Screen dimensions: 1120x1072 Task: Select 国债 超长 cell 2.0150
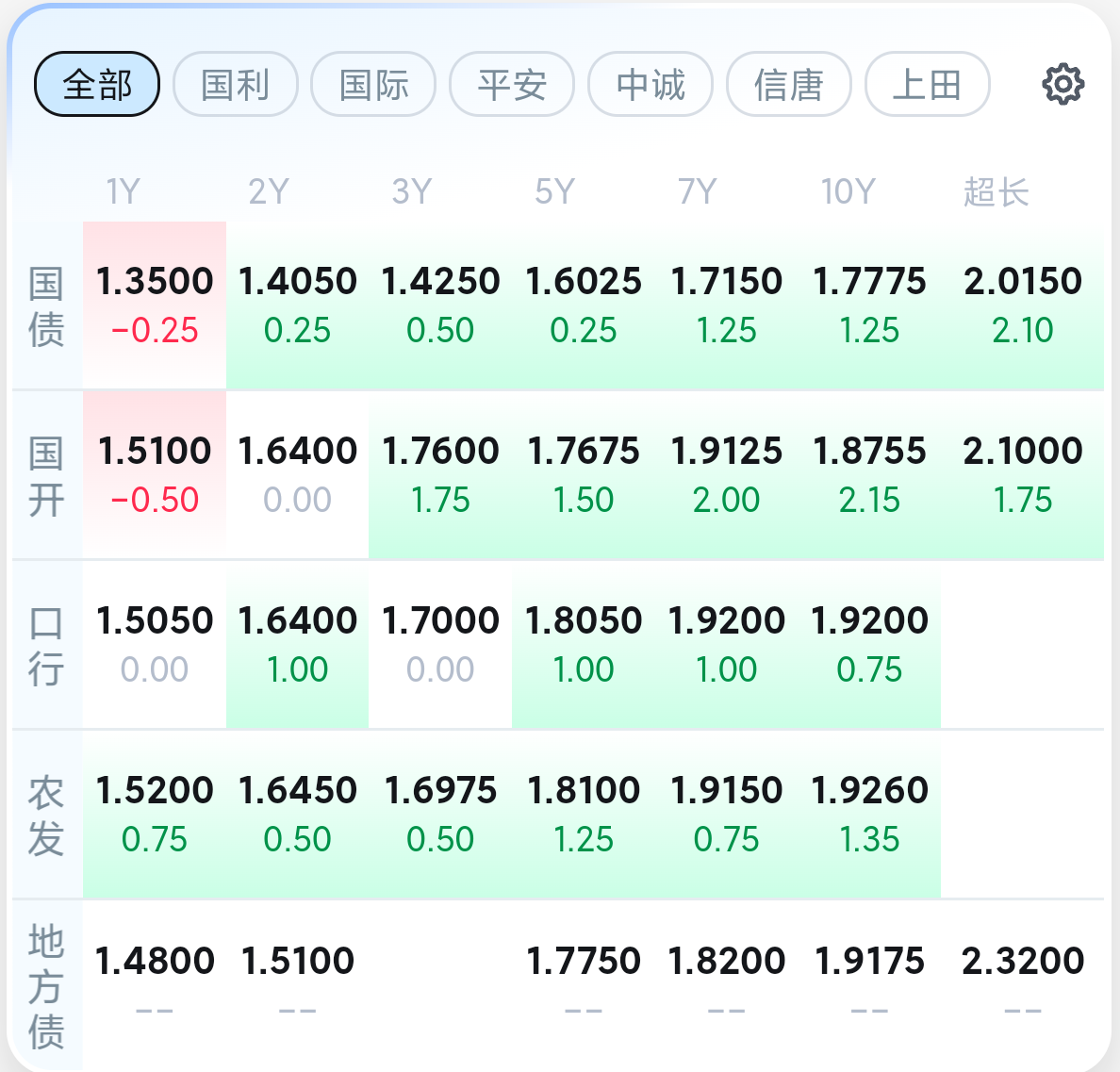pos(1022,305)
